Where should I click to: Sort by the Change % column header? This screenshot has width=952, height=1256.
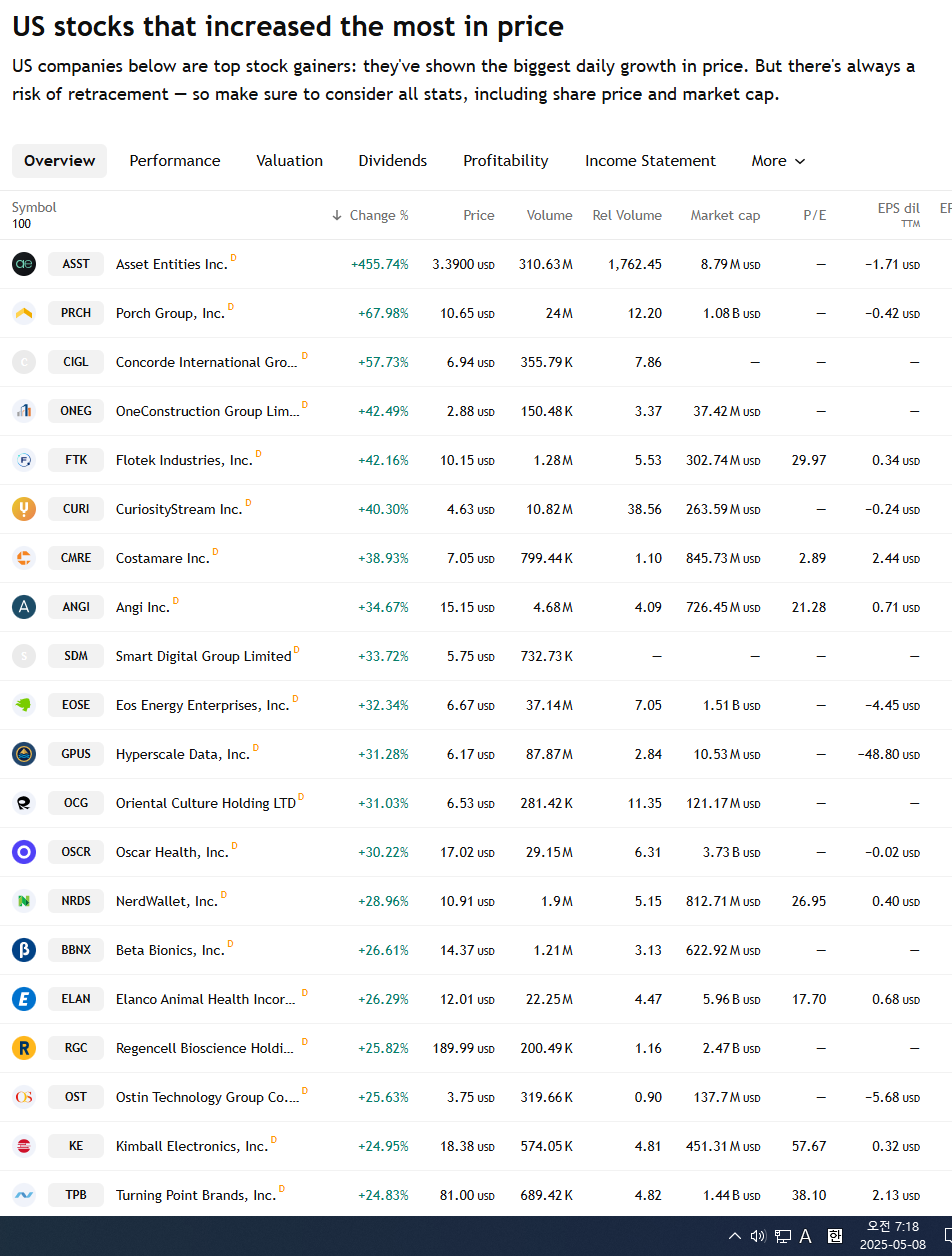click(371, 215)
